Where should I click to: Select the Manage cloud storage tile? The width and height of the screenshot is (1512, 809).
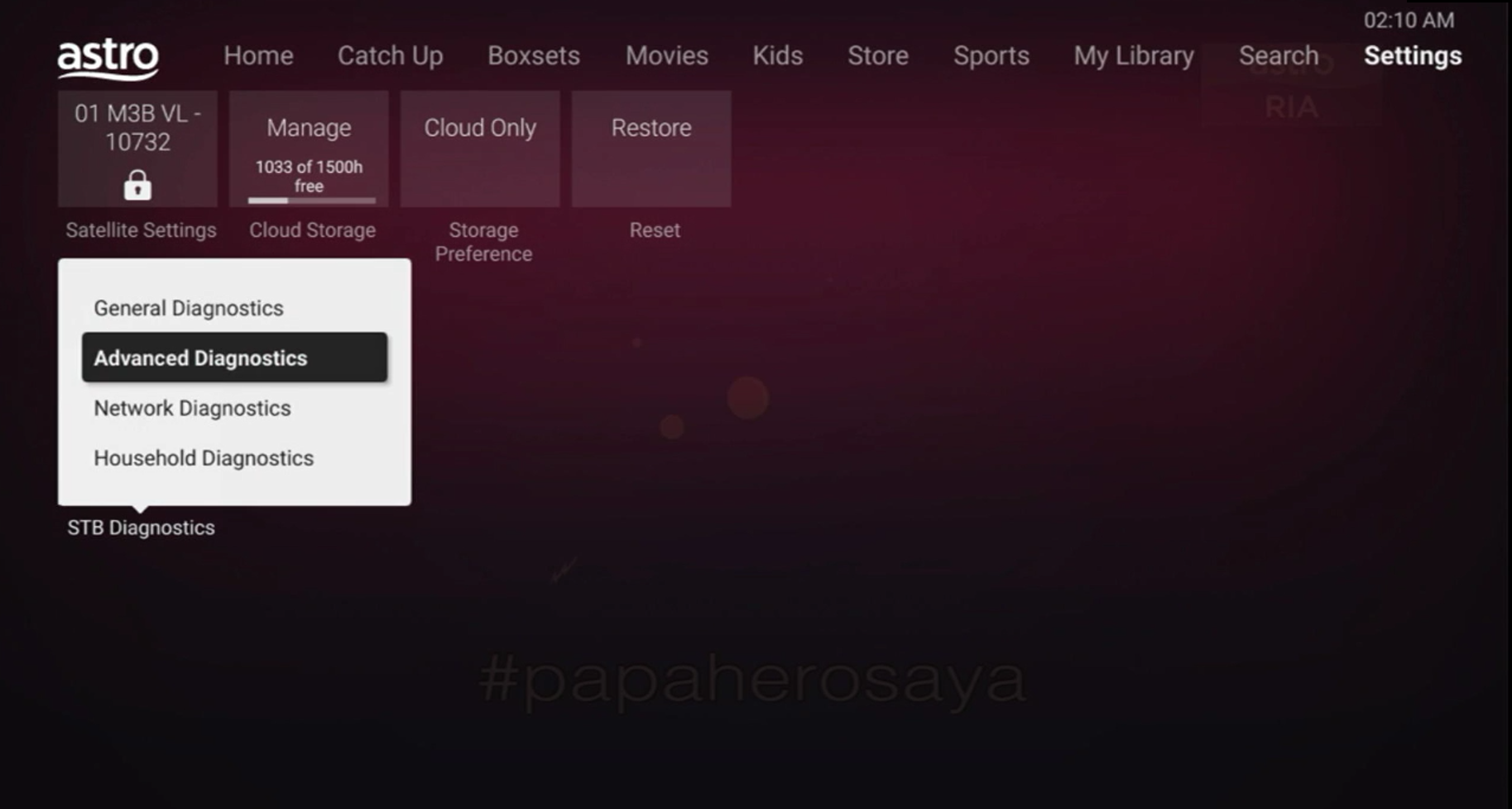(x=309, y=149)
